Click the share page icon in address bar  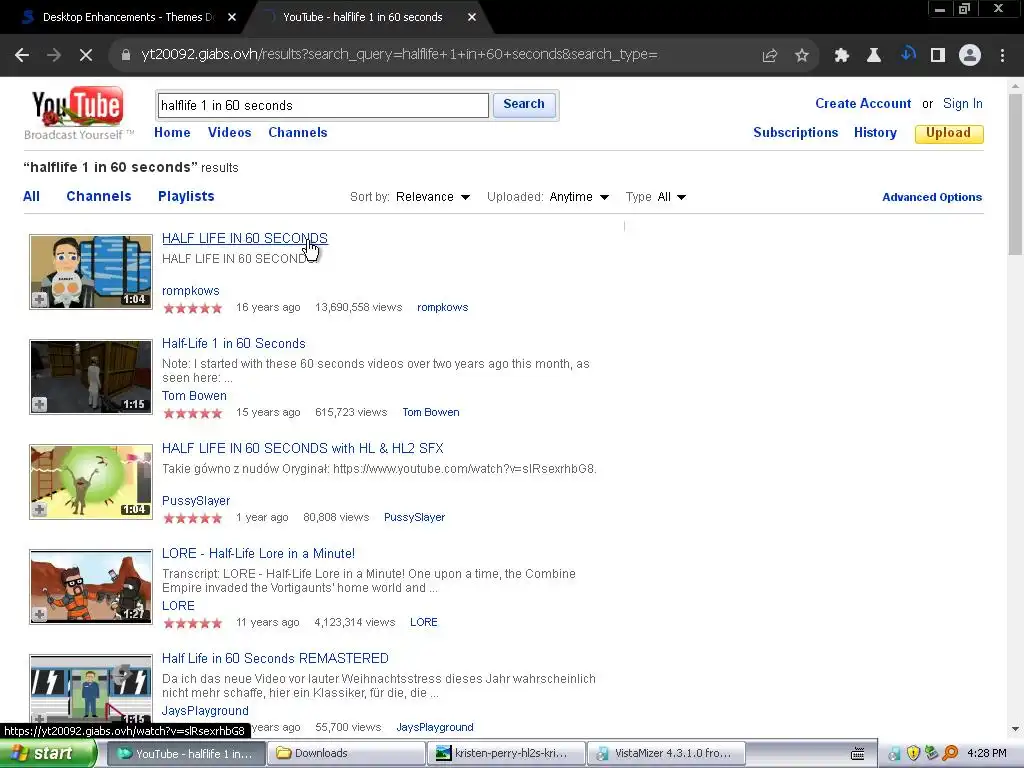click(x=770, y=56)
